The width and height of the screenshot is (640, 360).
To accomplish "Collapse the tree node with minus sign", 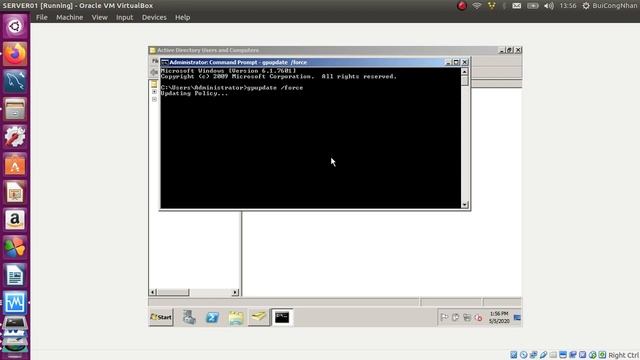I will click(154, 99).
